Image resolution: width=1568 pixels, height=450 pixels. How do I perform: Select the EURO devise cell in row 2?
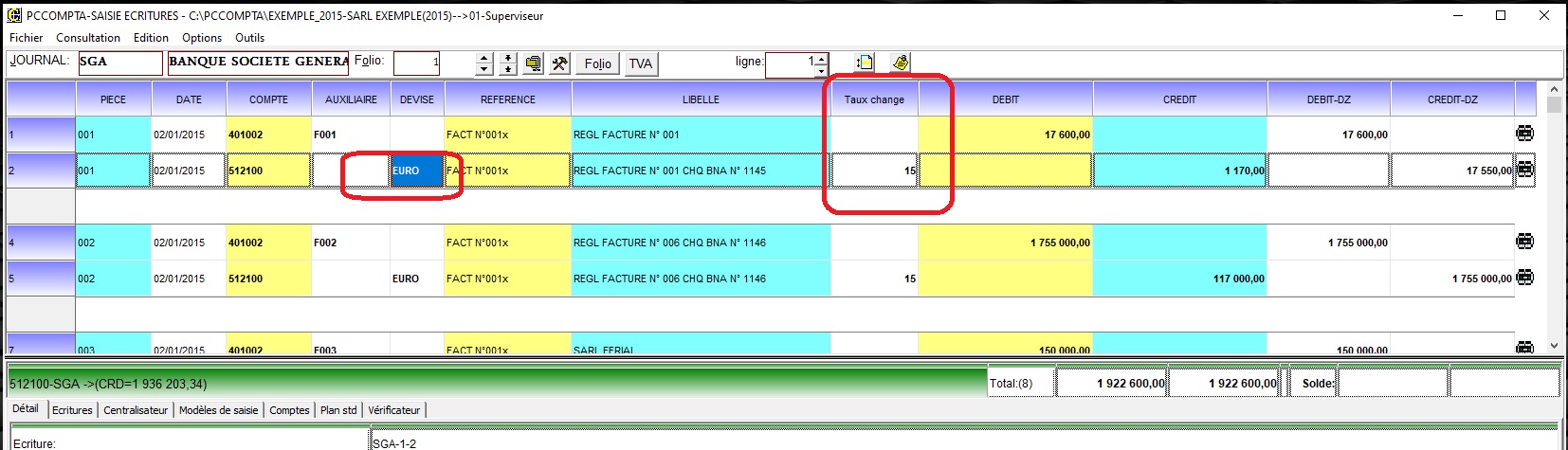pos(416,171)
